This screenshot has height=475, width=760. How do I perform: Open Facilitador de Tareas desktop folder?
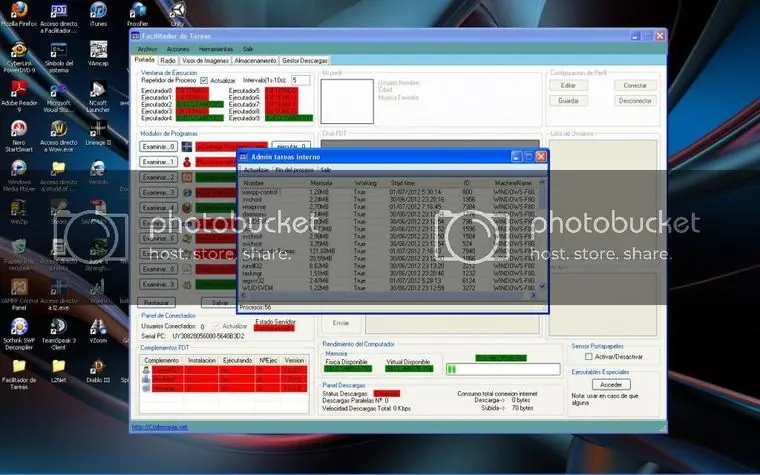[19, 374]
